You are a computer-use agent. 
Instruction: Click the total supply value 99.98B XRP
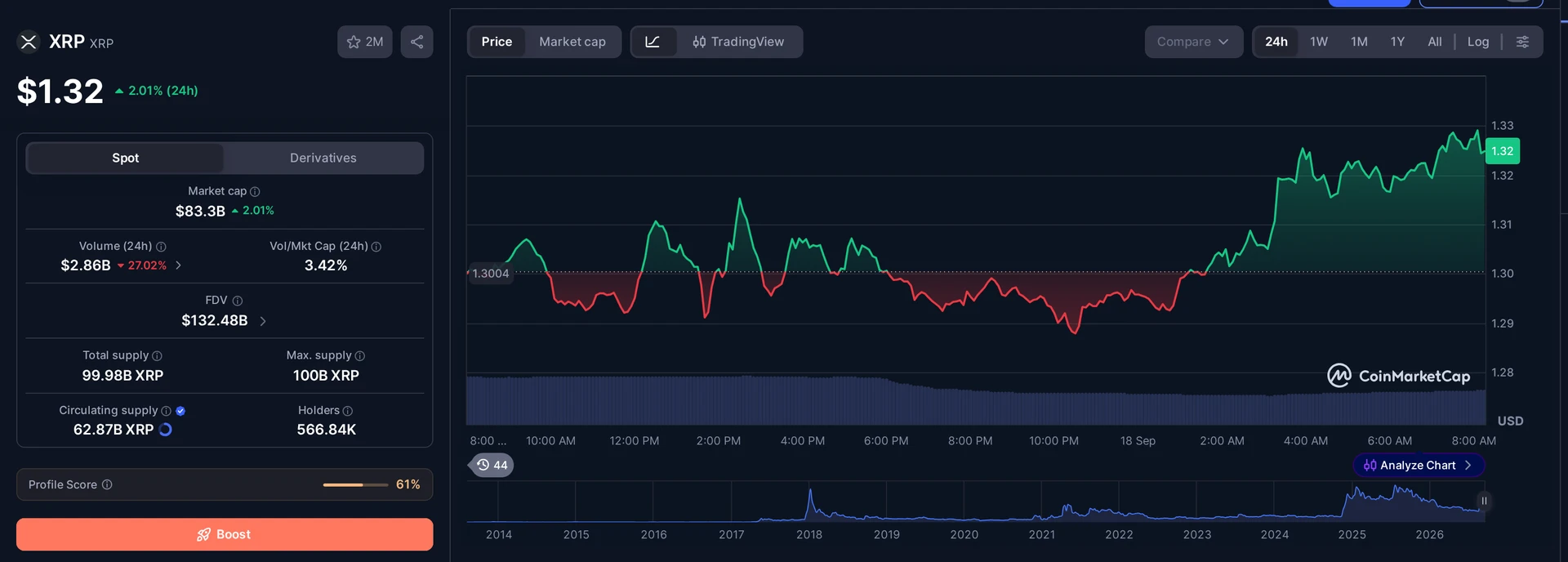coord(122,376)
